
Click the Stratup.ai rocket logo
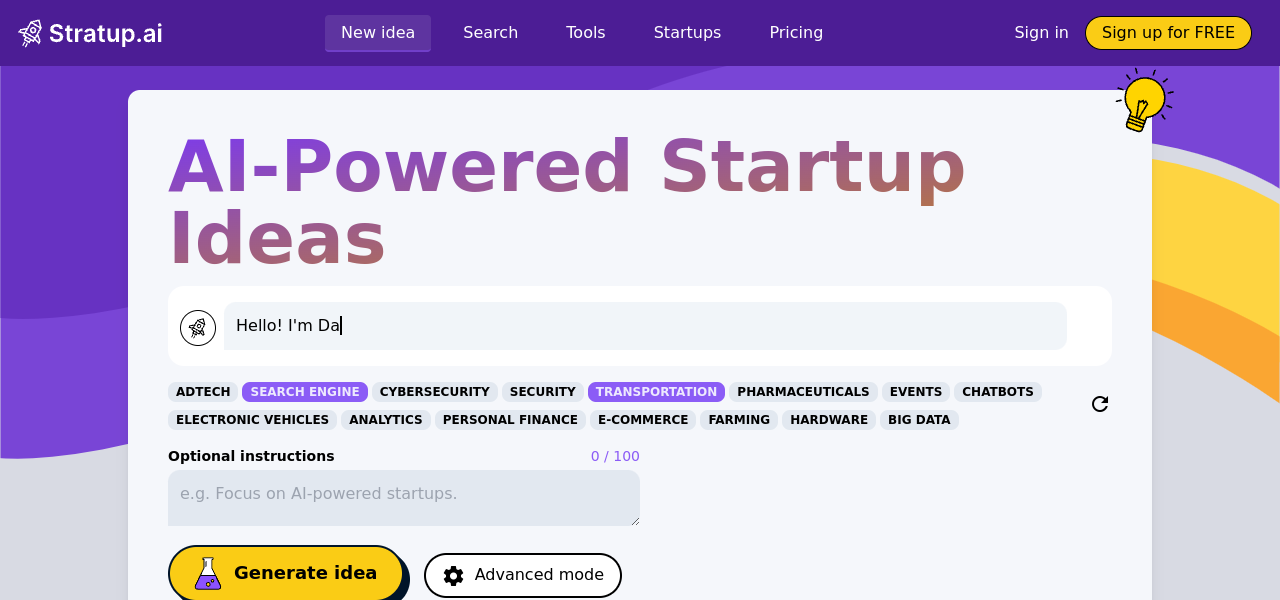(x=31, y=33)
